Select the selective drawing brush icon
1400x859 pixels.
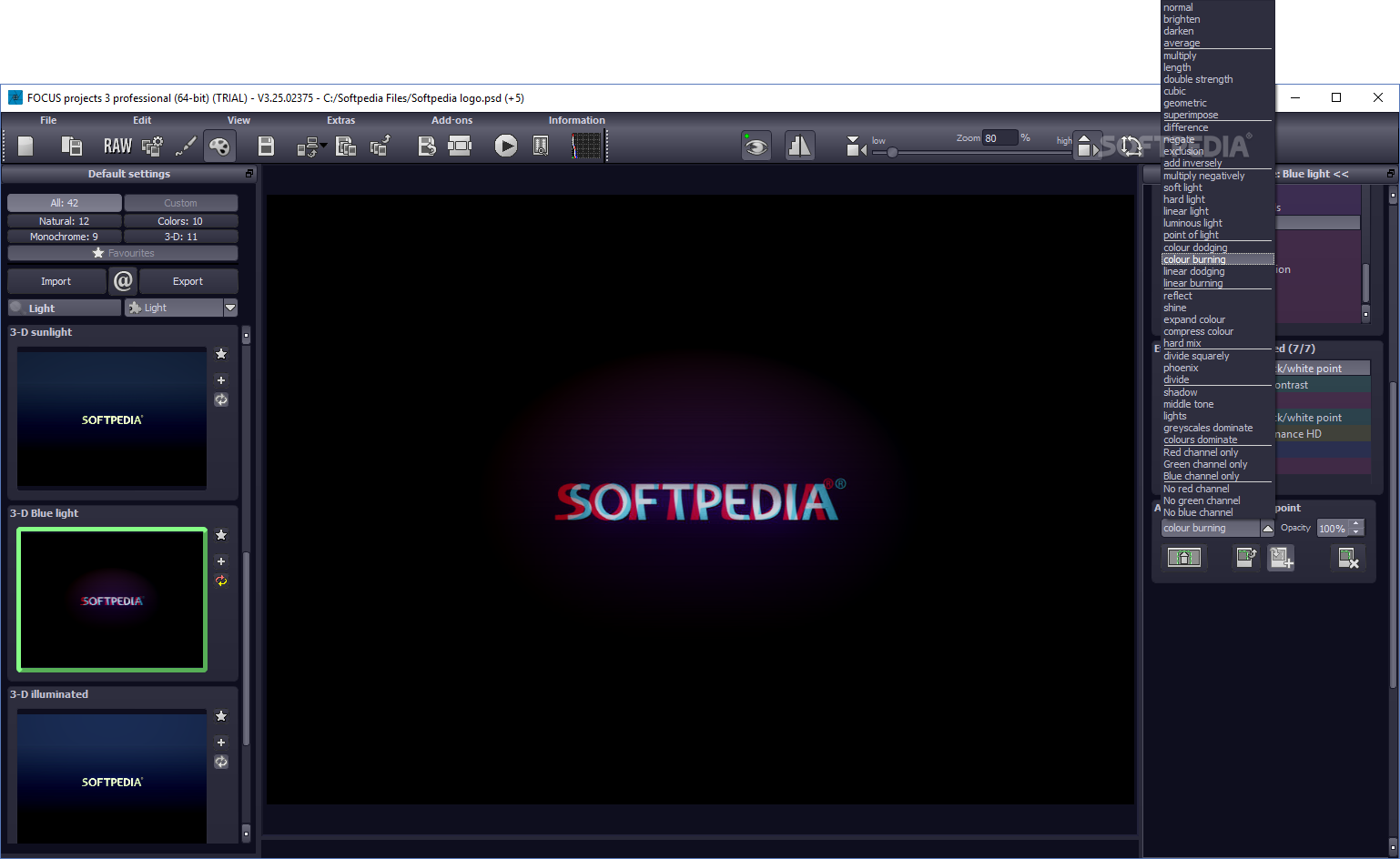pos(186,146)
